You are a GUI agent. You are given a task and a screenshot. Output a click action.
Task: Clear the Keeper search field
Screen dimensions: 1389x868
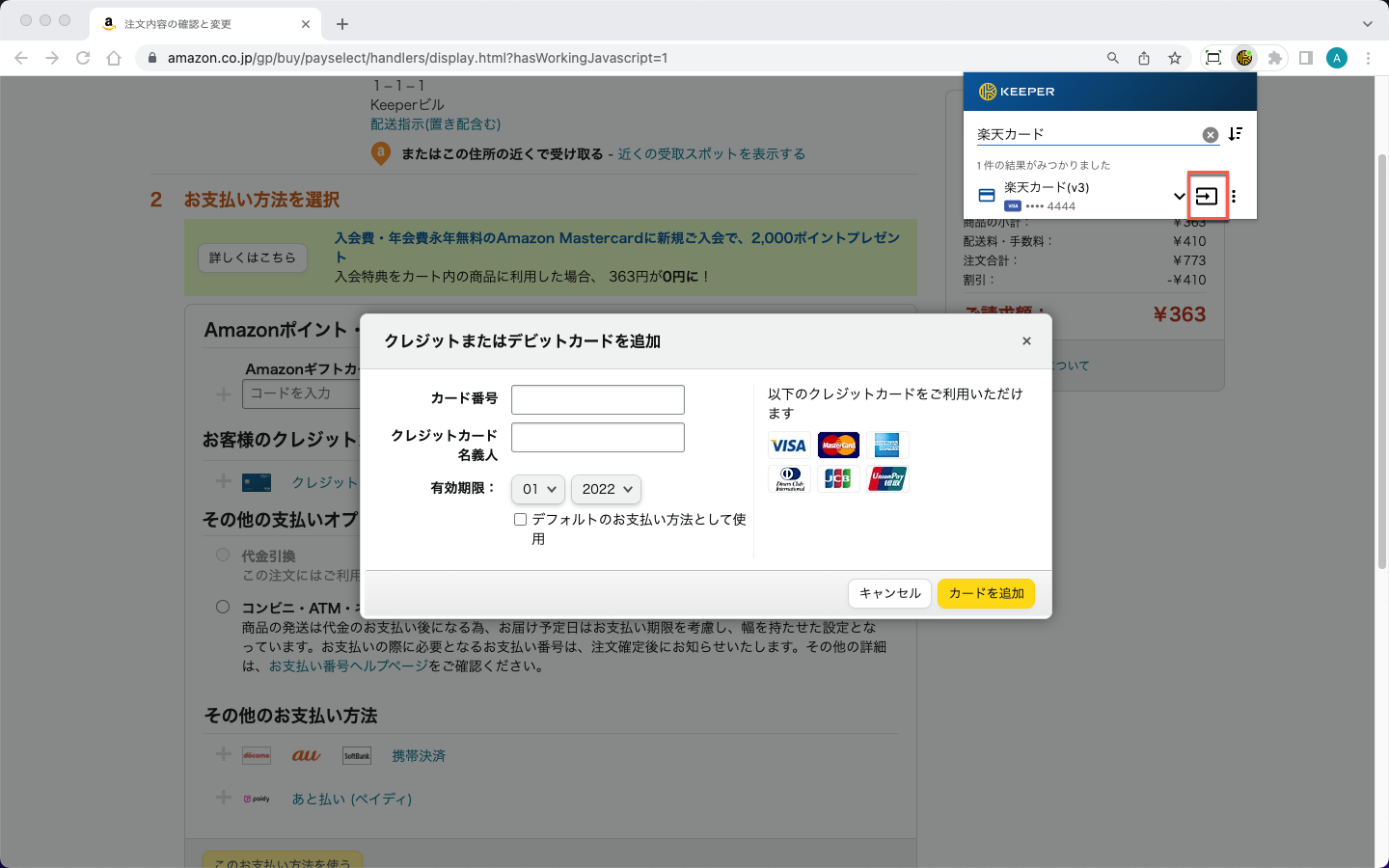(1210, 135)
